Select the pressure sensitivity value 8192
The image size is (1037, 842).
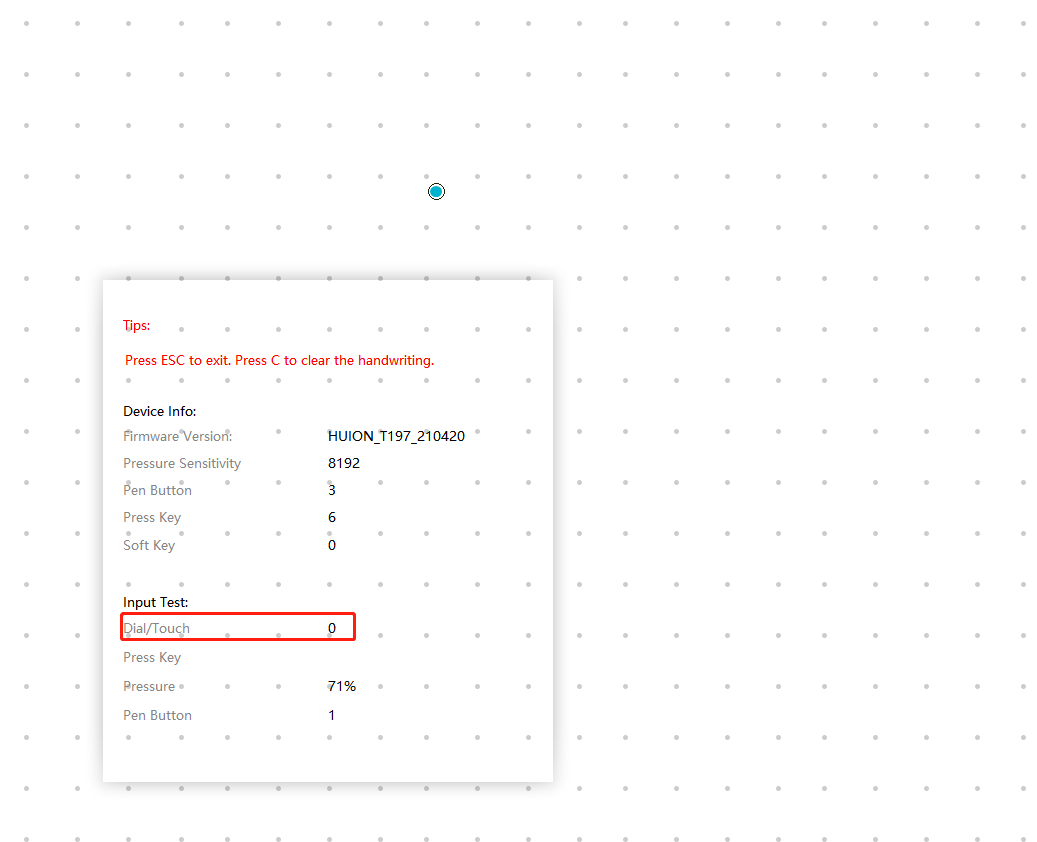pos(344,464)
